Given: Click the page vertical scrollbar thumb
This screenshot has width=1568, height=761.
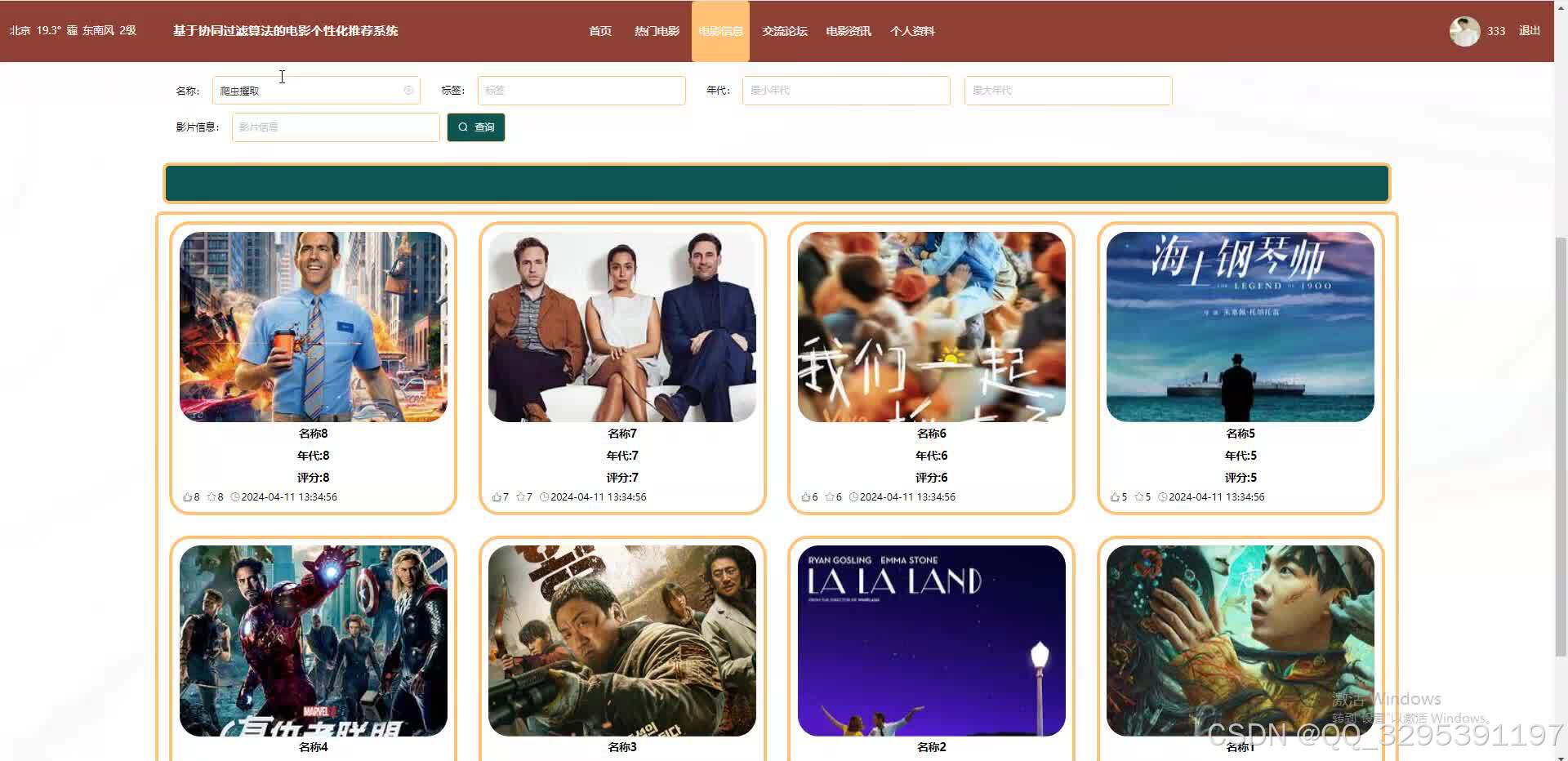Looking at the screenshot, I should point(1561,445).
